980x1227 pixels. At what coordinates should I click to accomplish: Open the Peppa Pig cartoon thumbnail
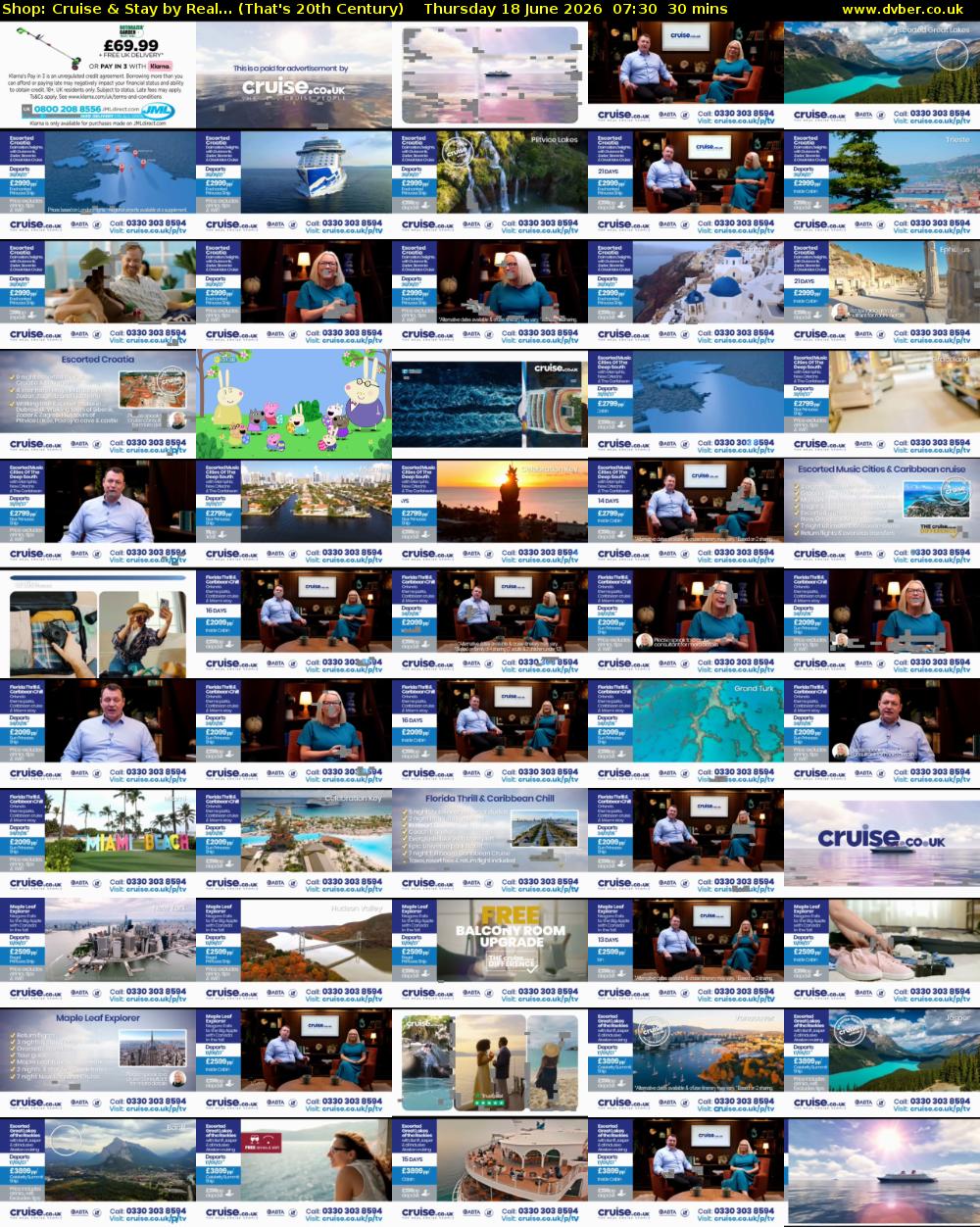point(294,404)
